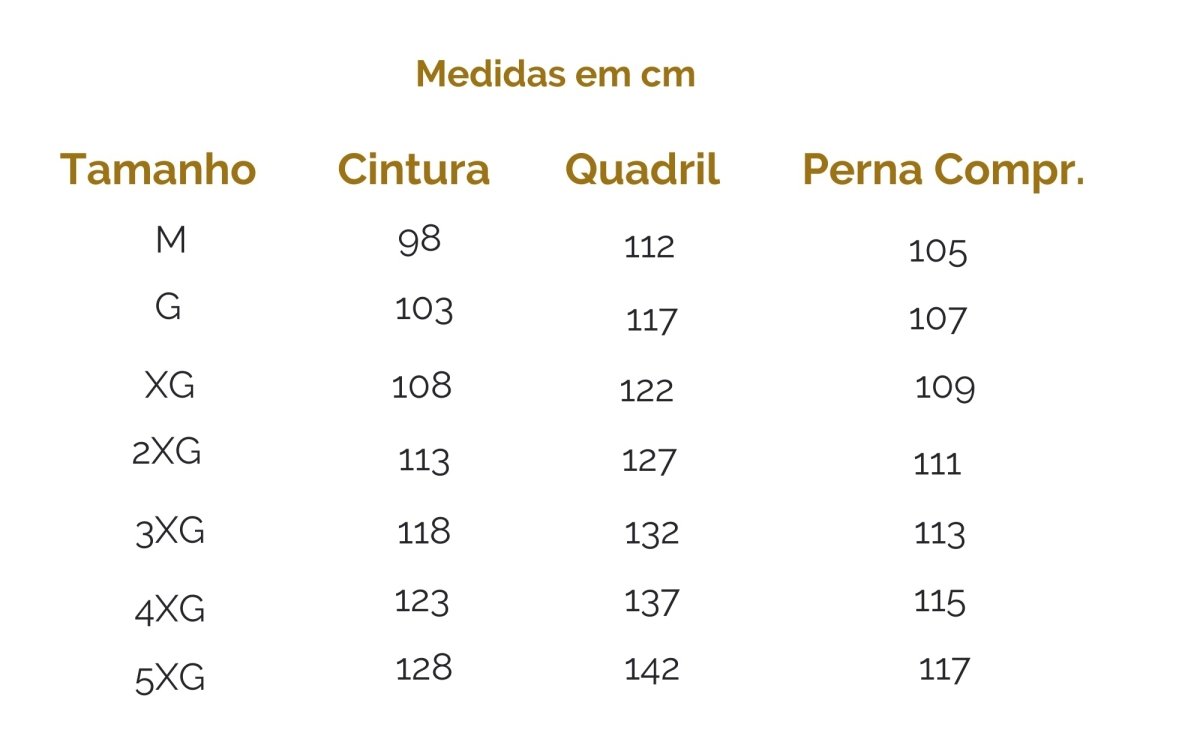This screenshot has width=1200, height=733.
Task: Select the 3XG size label
Action: [x=170, y=531]
